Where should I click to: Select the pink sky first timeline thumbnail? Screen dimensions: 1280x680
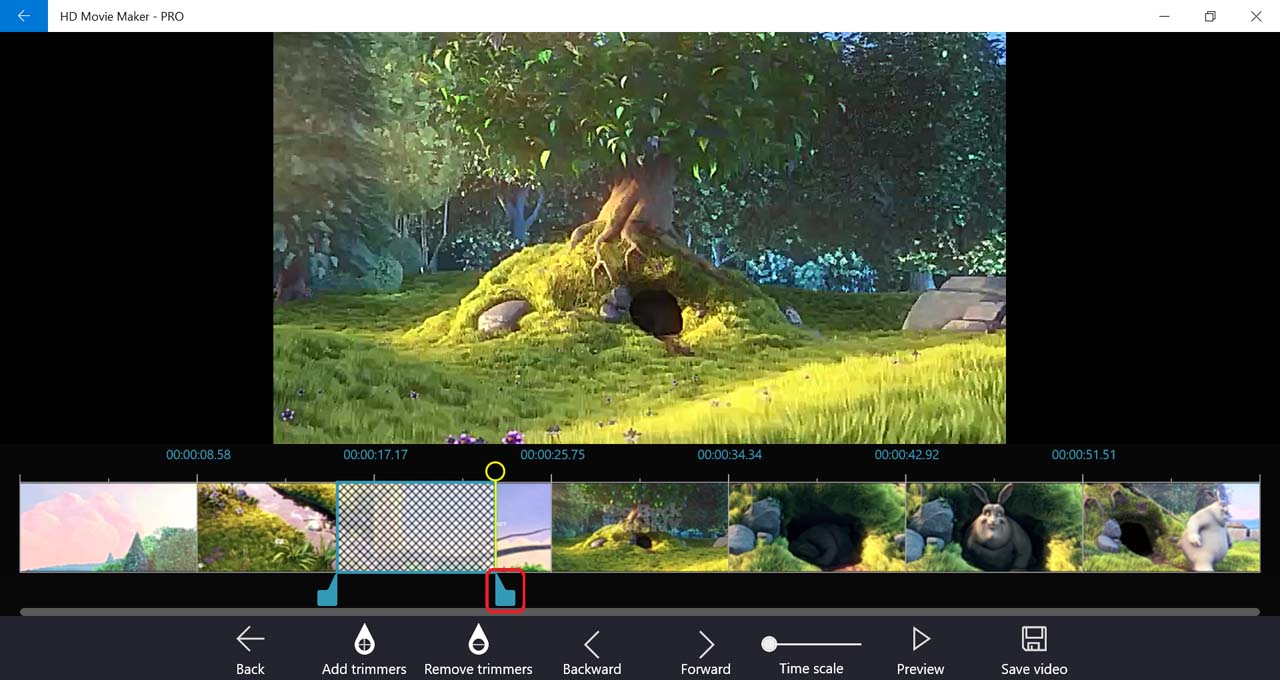[x=108, y=527]
